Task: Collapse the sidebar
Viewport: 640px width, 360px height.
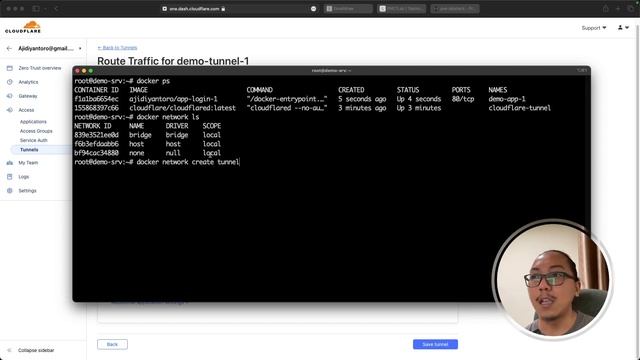Action: click(x=36, y=350)
